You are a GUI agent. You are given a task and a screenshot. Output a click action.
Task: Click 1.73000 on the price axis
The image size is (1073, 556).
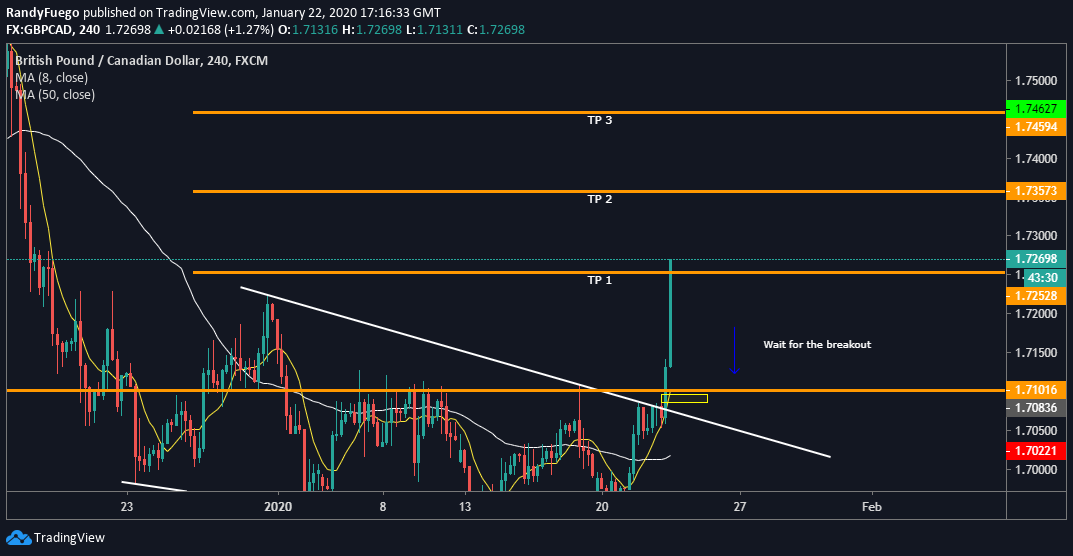1037,236
